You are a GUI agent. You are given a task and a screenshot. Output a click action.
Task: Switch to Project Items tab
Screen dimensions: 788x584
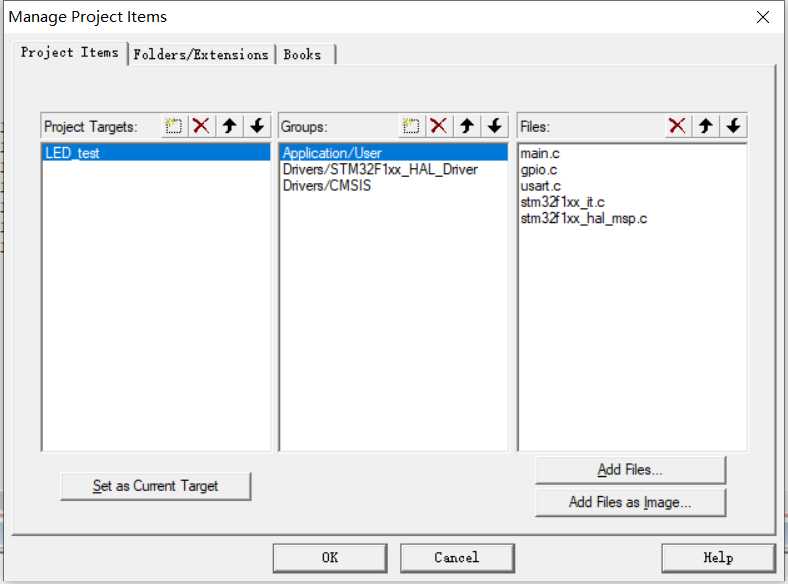[70, 52]
